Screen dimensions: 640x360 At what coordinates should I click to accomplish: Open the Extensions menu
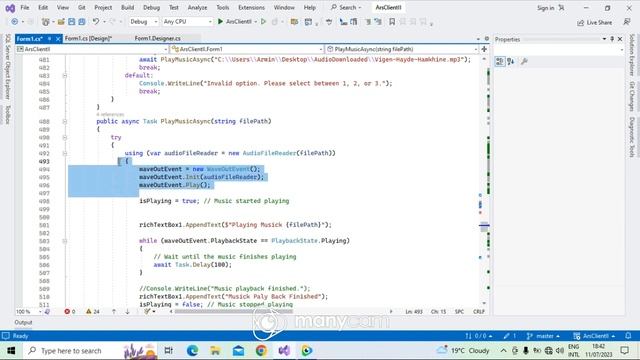point(251,8)
